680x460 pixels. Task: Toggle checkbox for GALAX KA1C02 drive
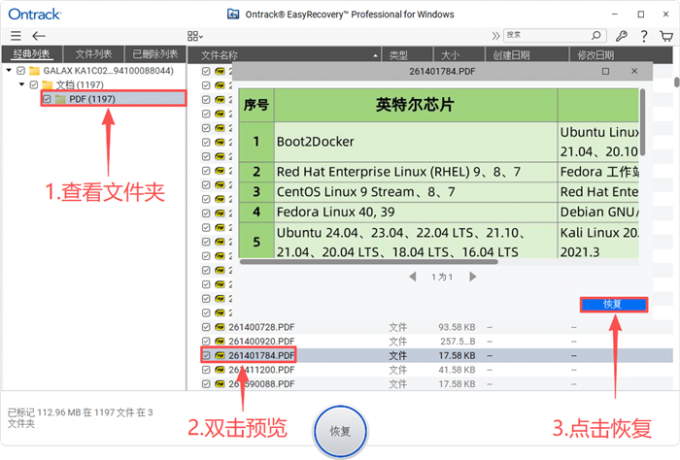[x=20, y=70]
